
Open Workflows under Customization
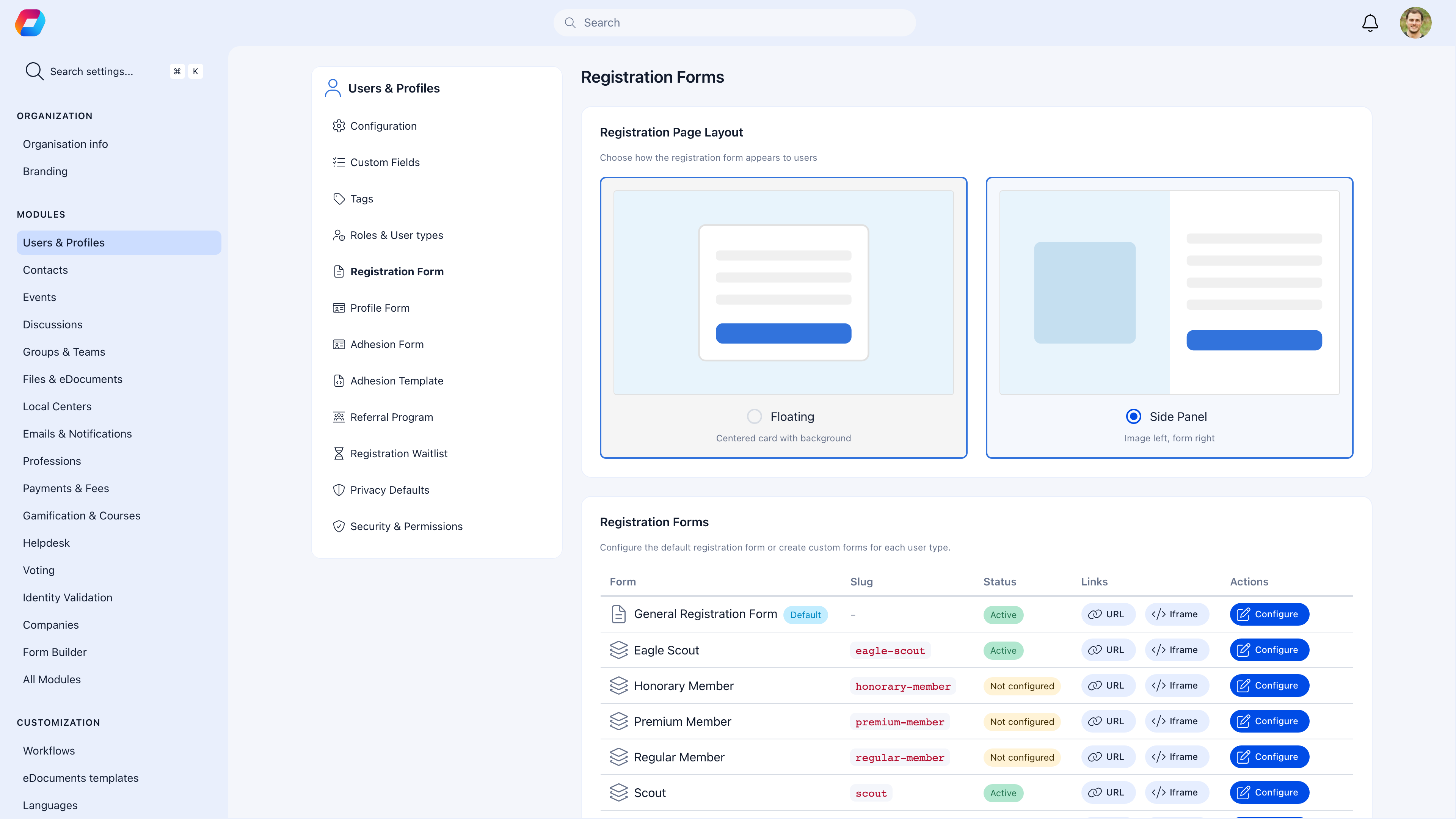pyautogui.click(x=49, y=751)
